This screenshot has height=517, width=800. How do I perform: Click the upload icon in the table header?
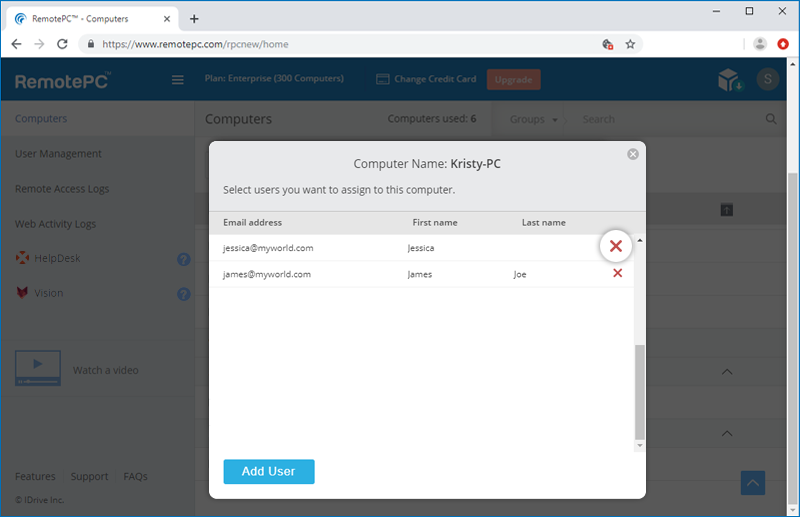click(x=727, y=209)
